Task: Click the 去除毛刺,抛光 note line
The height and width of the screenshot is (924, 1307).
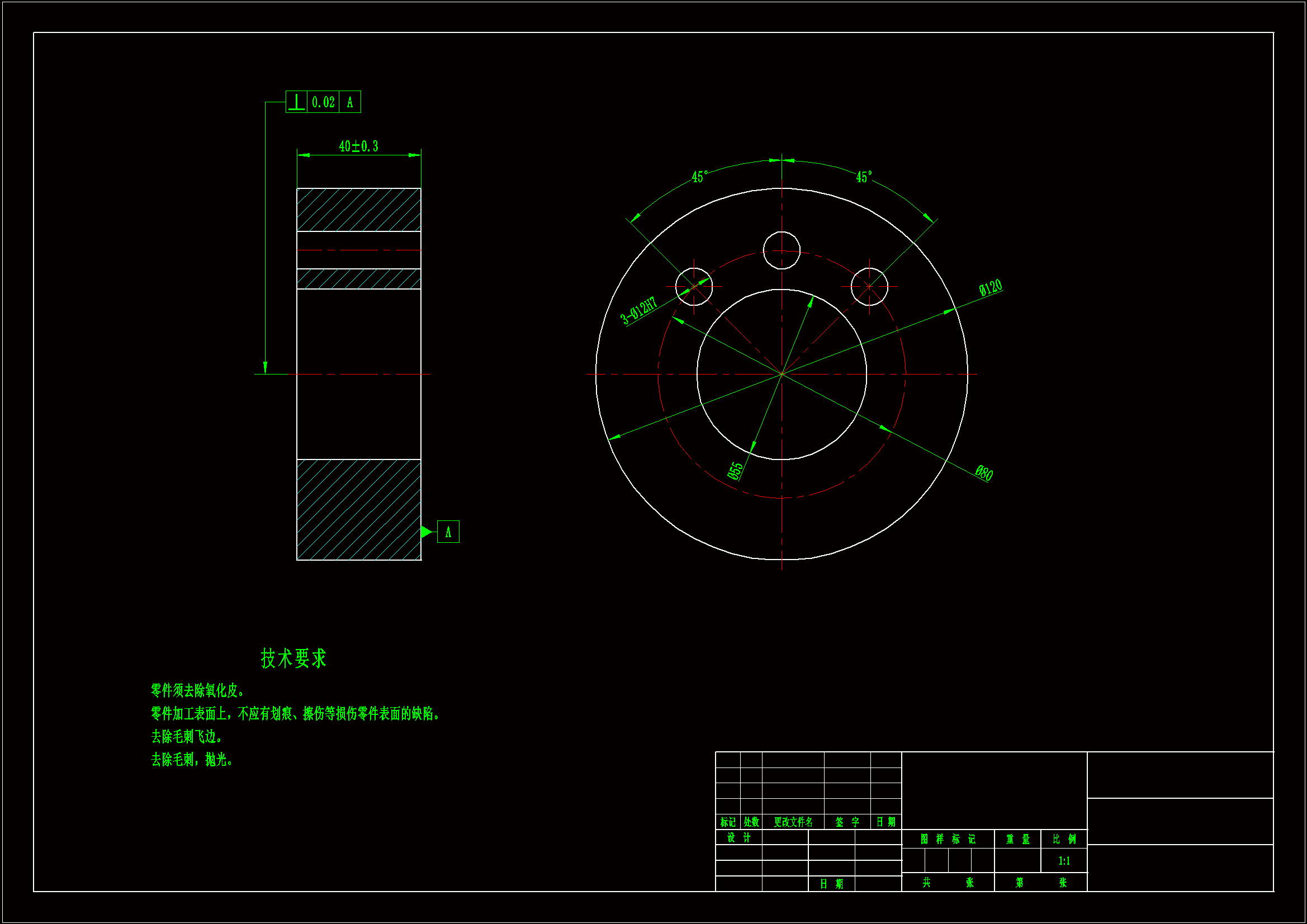Action: point(192,760)
